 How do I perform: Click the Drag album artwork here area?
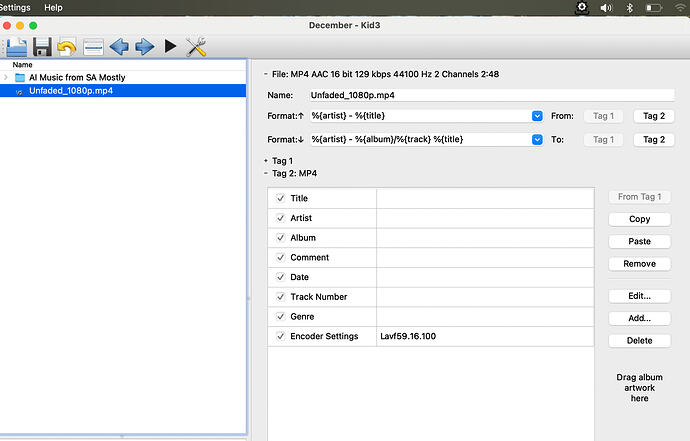(639, 388)
